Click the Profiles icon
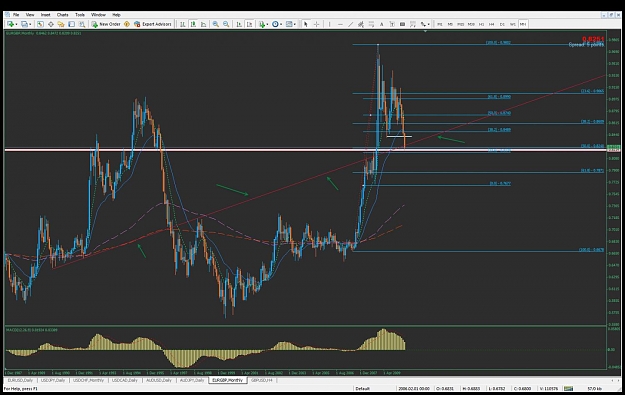This screenshot has height=395, width=625. (x=24, y=24)
